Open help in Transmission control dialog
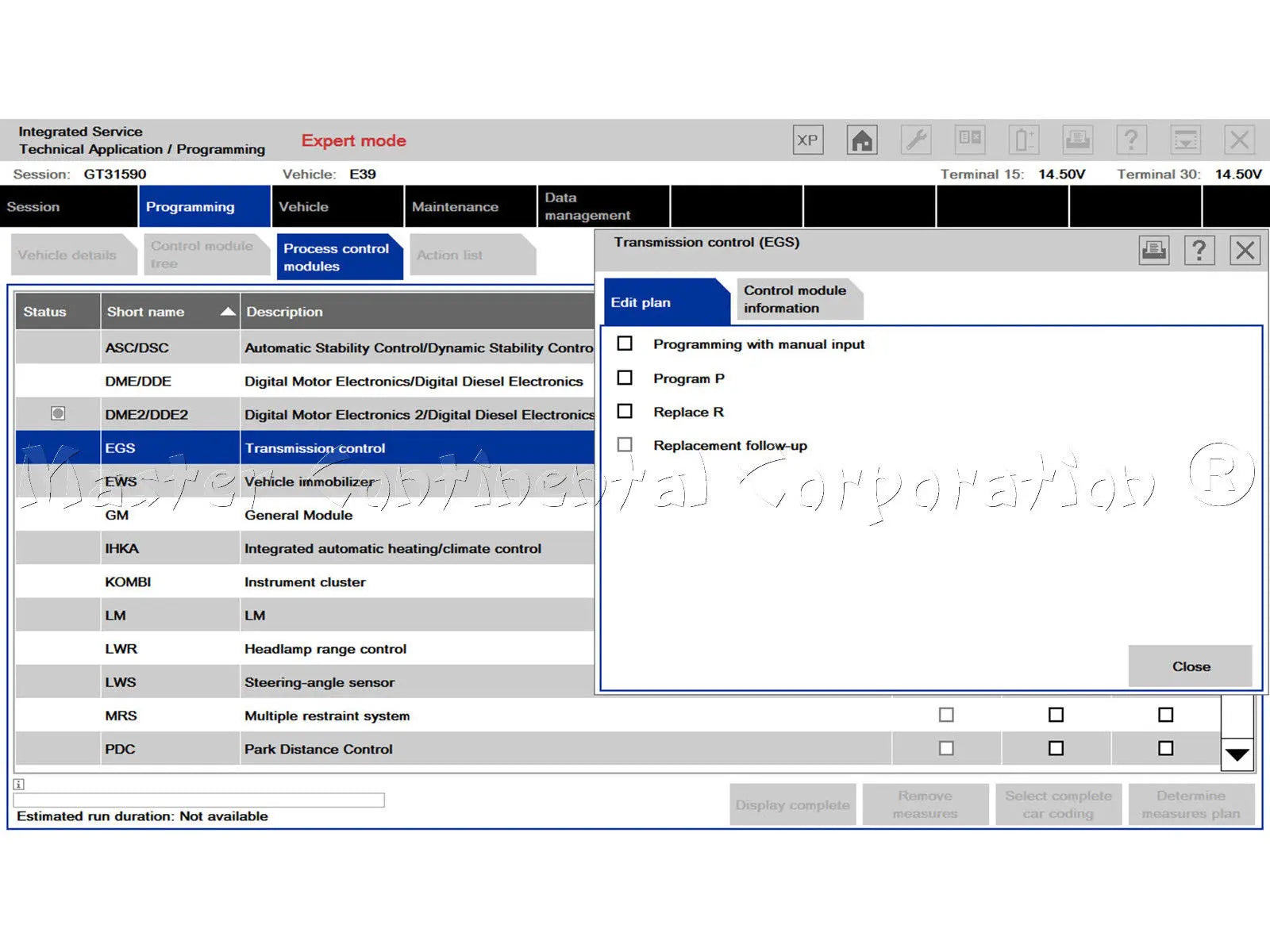This screenshot has height=952, width=1270. click(x=1199, y=251)
